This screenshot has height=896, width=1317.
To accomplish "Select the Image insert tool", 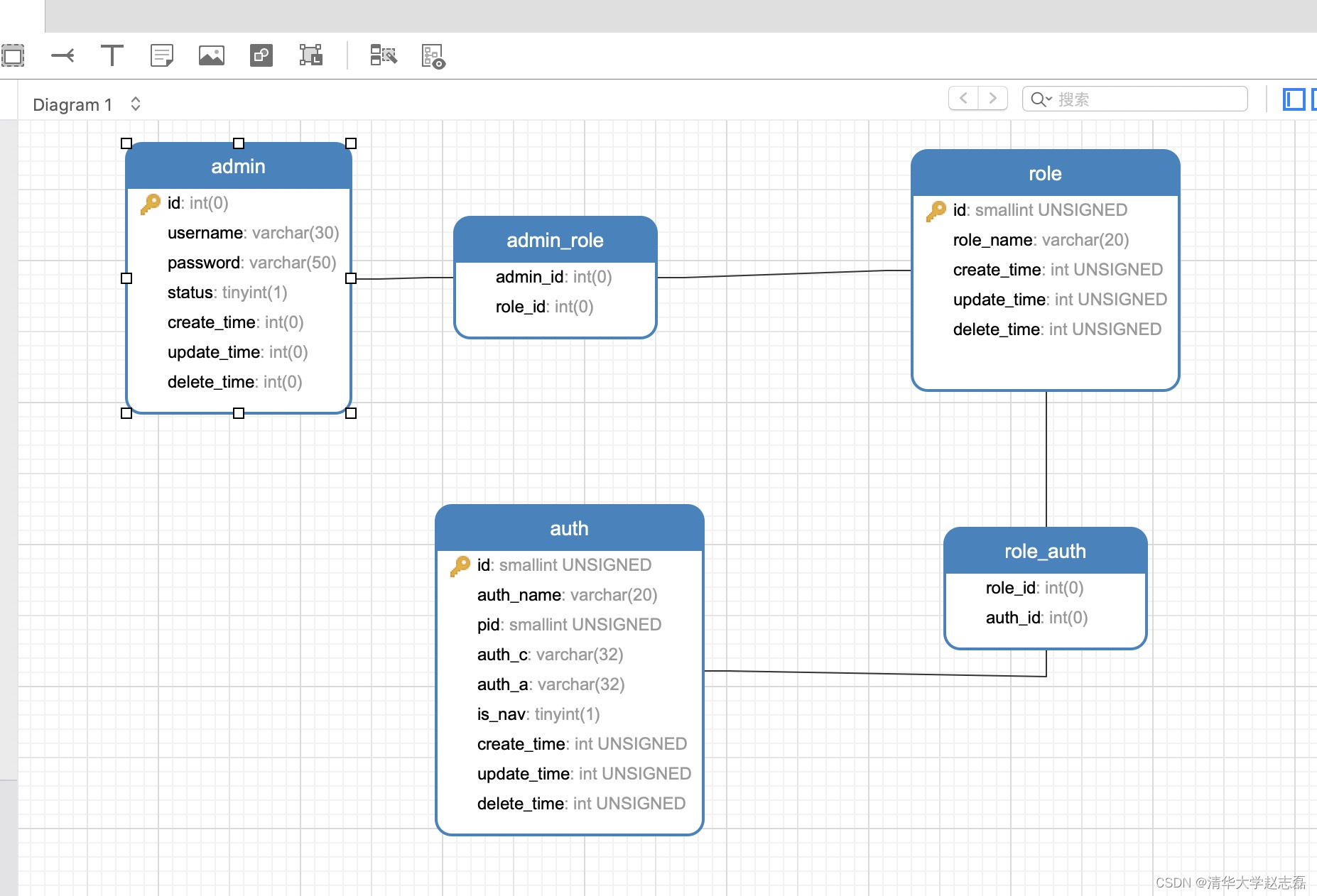I will pyautogui.click(x=212, y=55).
